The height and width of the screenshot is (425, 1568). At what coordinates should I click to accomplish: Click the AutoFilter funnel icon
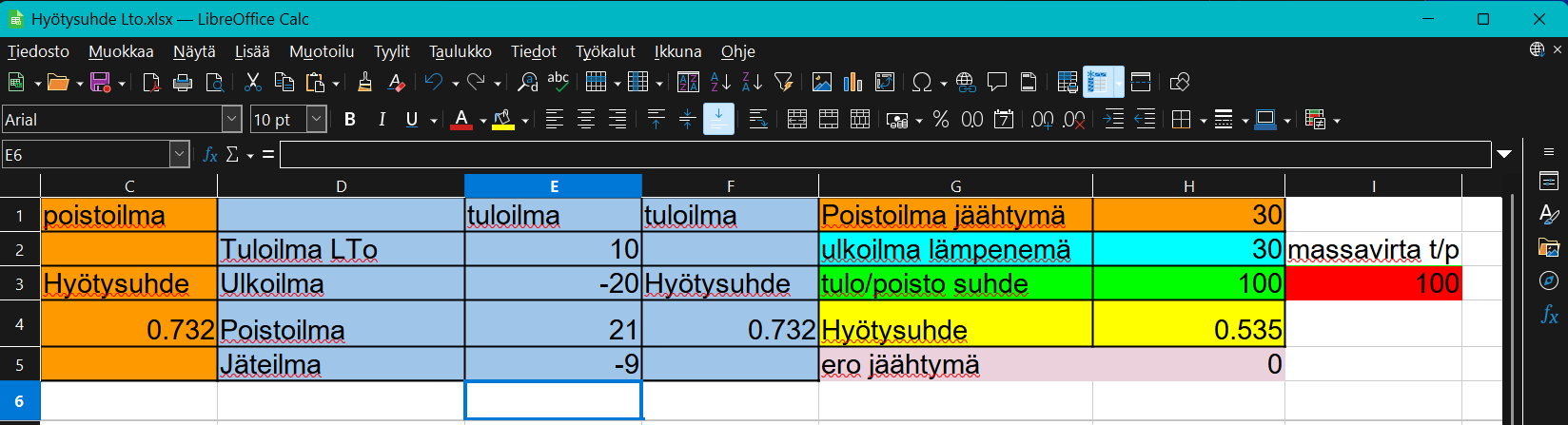click(784, 83)
